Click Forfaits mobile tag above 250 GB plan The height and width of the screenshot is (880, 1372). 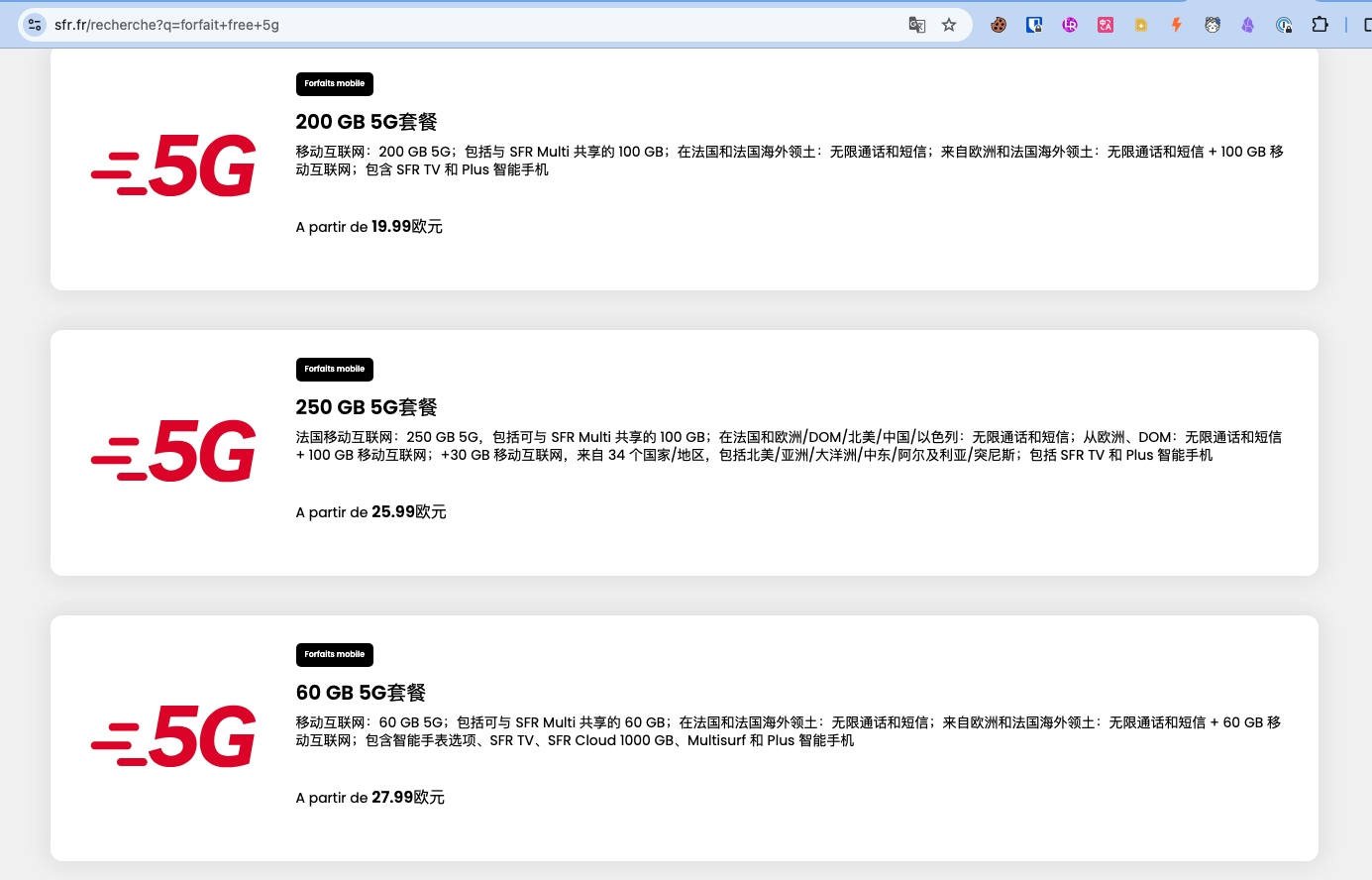tap(335, 370)
